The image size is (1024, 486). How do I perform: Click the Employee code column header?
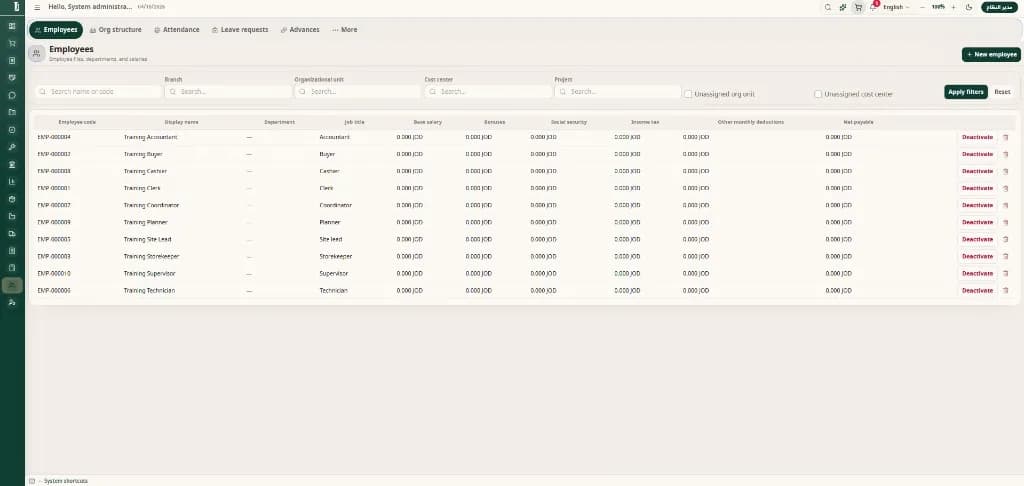[x=77, y=122]
